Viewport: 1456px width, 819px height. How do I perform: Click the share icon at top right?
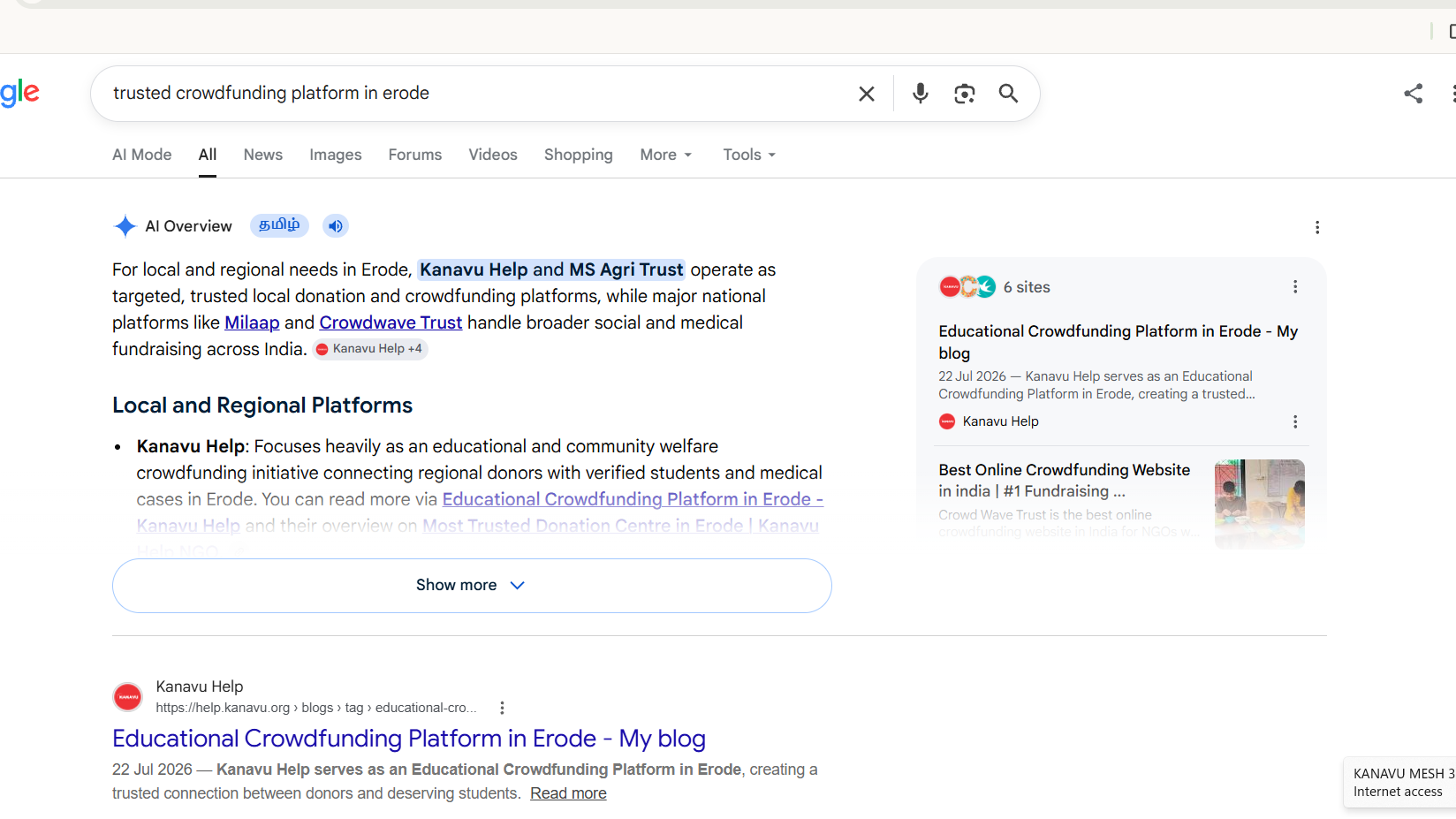[1413, 94]
